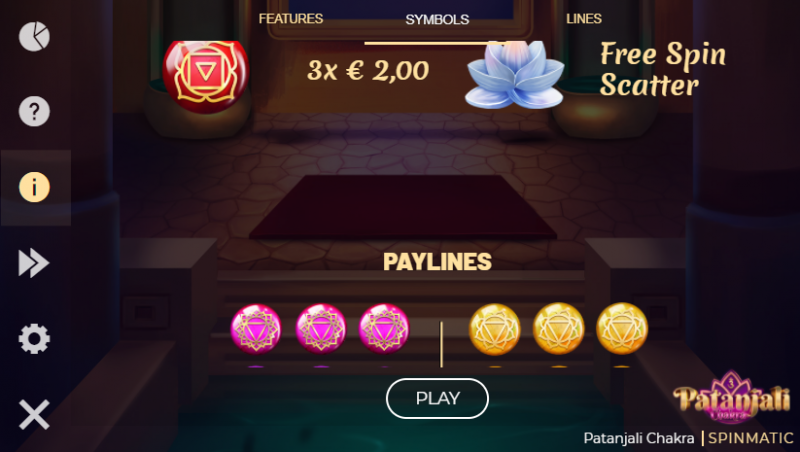Click the third pink chakra orb
Viewport: 800px width, 452px height.
[x=384, y=329]
